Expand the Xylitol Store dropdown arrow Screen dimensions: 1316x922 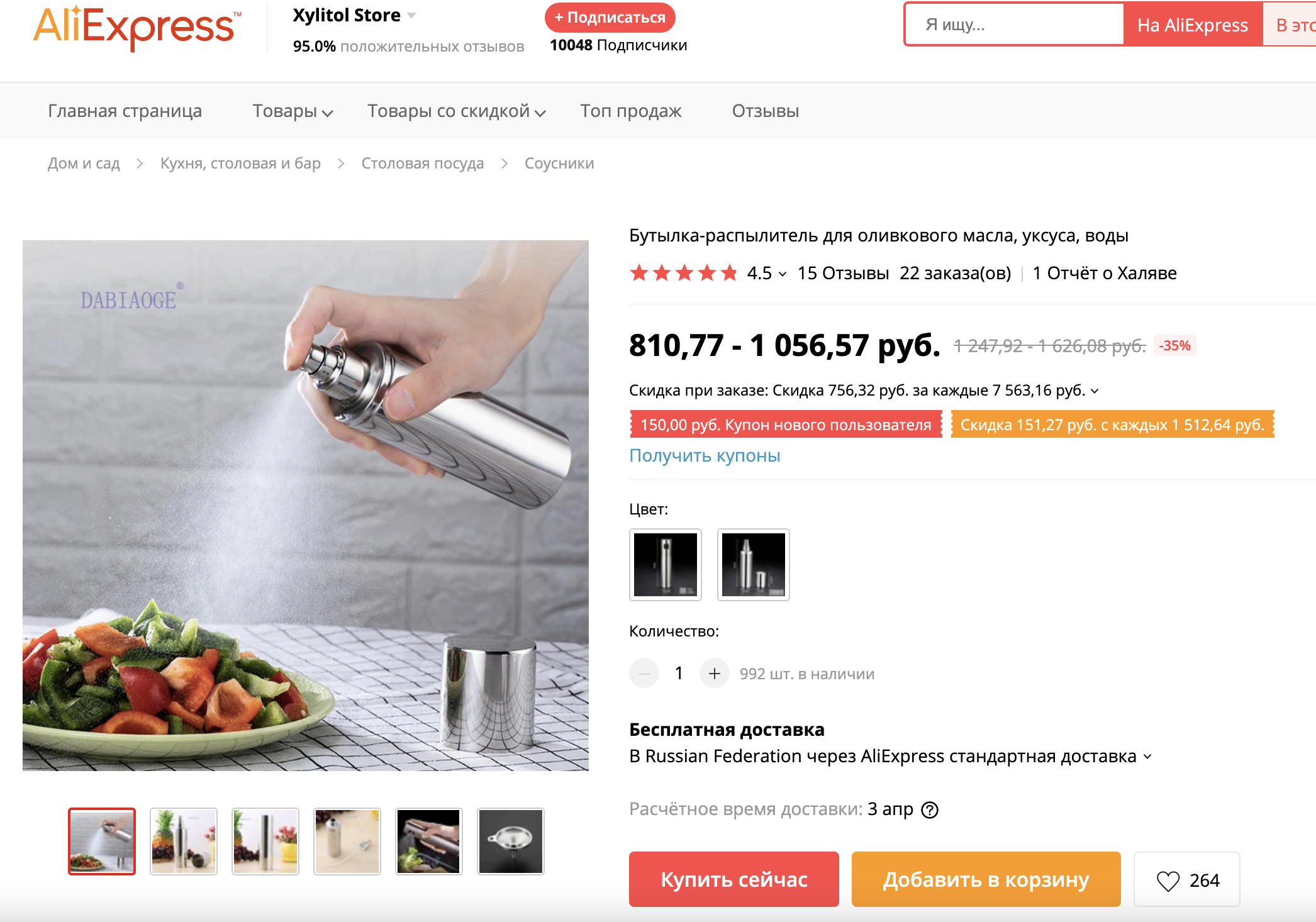tap(411, 15)
